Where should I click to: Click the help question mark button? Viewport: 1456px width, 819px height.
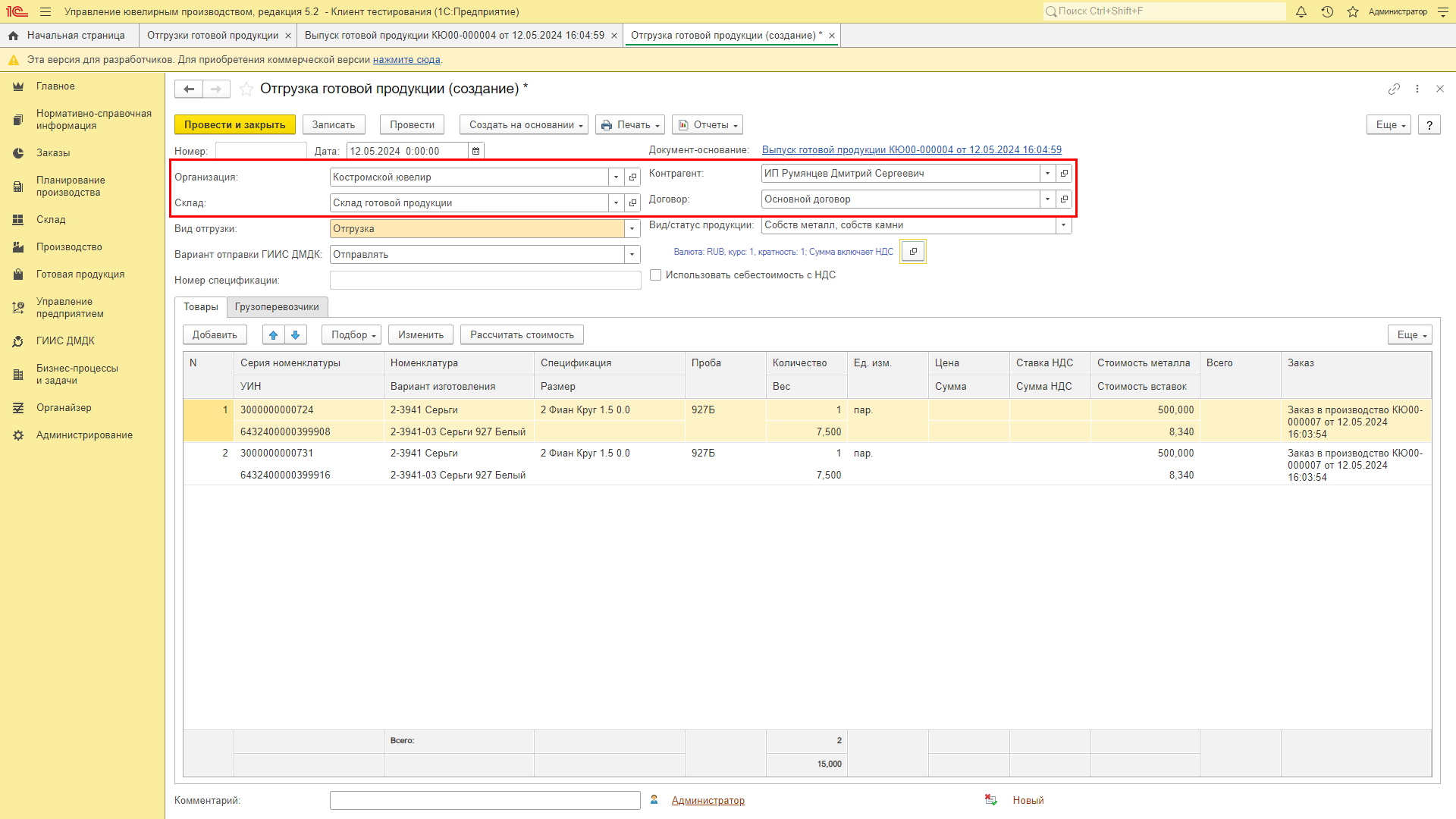(x=1429, y=125)
